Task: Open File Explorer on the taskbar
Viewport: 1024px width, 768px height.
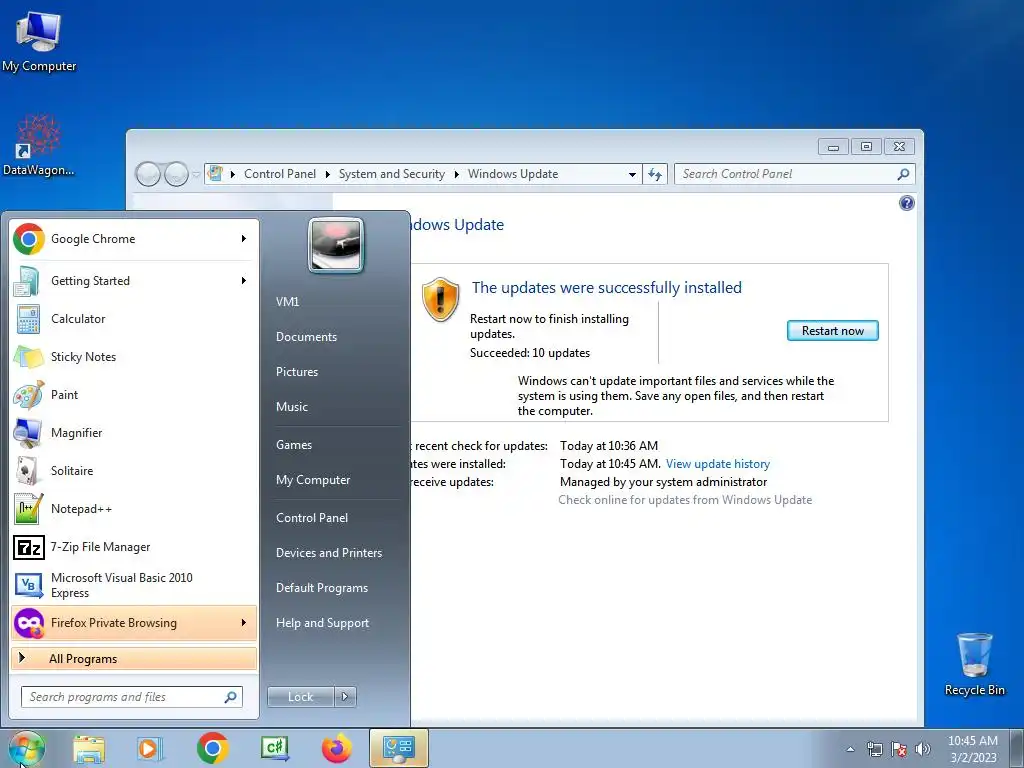Action: 89,748
